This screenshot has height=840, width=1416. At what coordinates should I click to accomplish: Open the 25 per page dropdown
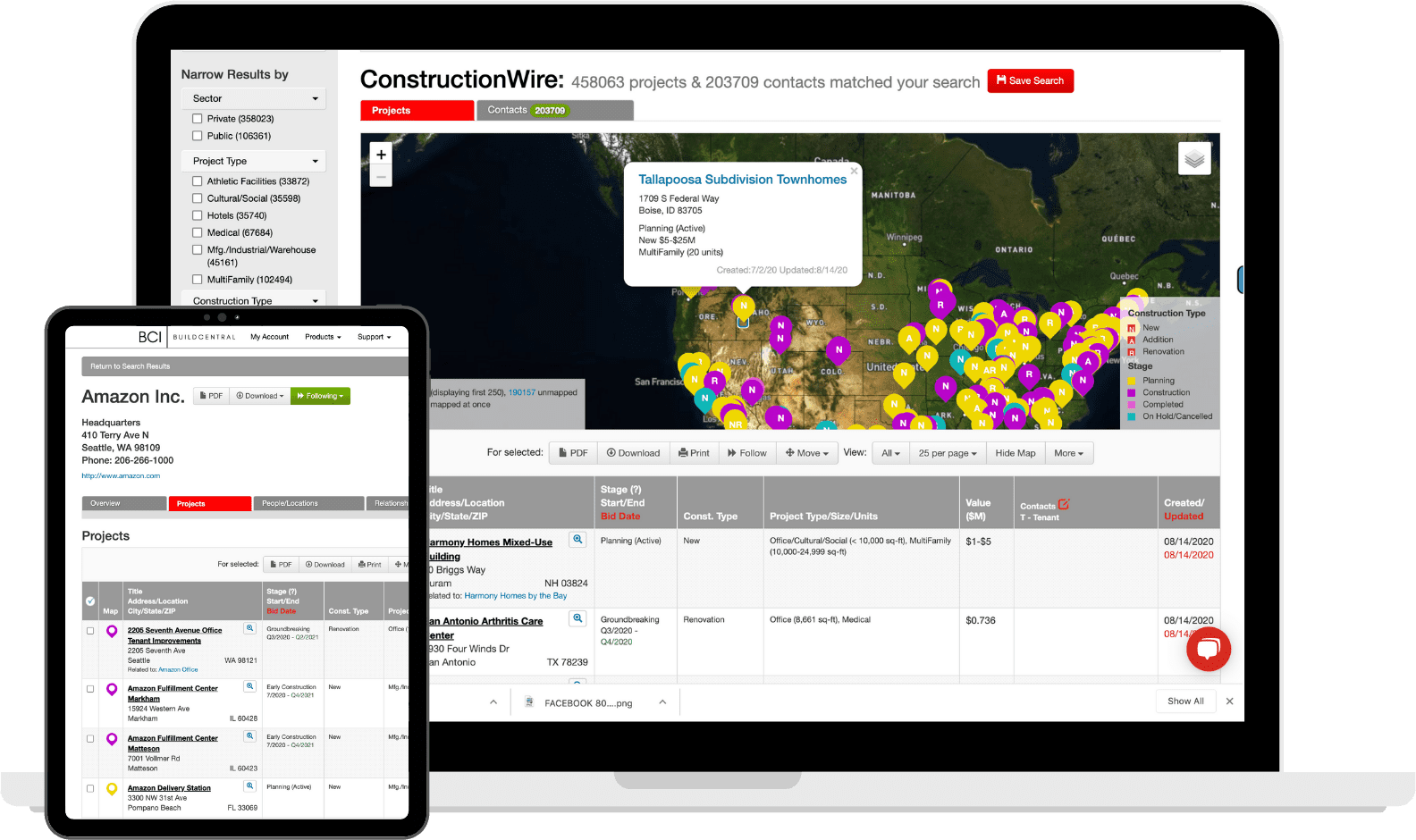tap(948, 453)
